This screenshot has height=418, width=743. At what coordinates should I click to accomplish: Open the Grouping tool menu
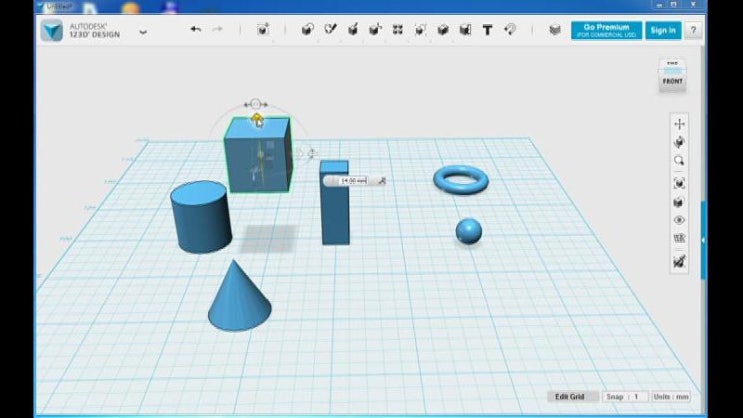[420, 30]
